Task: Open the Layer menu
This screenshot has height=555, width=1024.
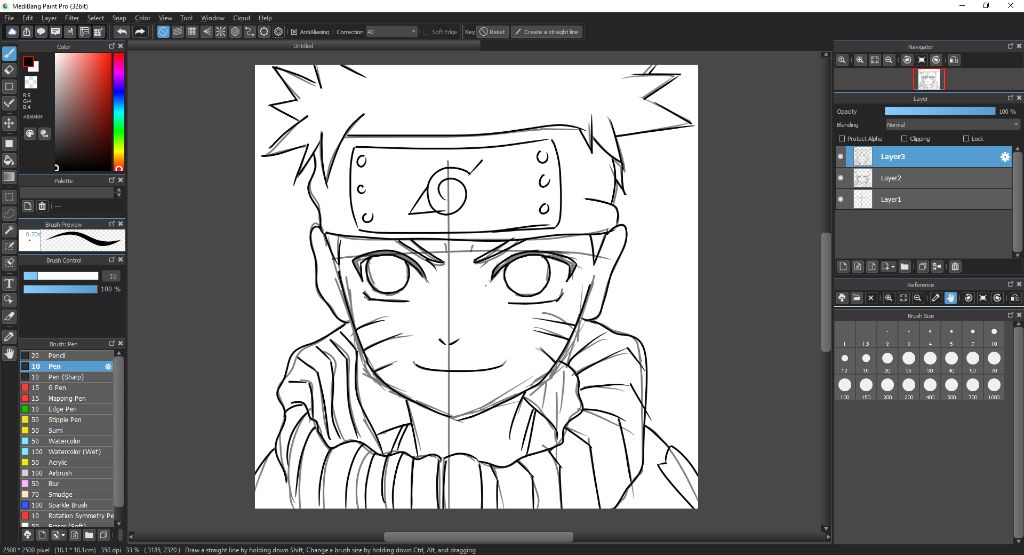Action: tap(49, 18)
